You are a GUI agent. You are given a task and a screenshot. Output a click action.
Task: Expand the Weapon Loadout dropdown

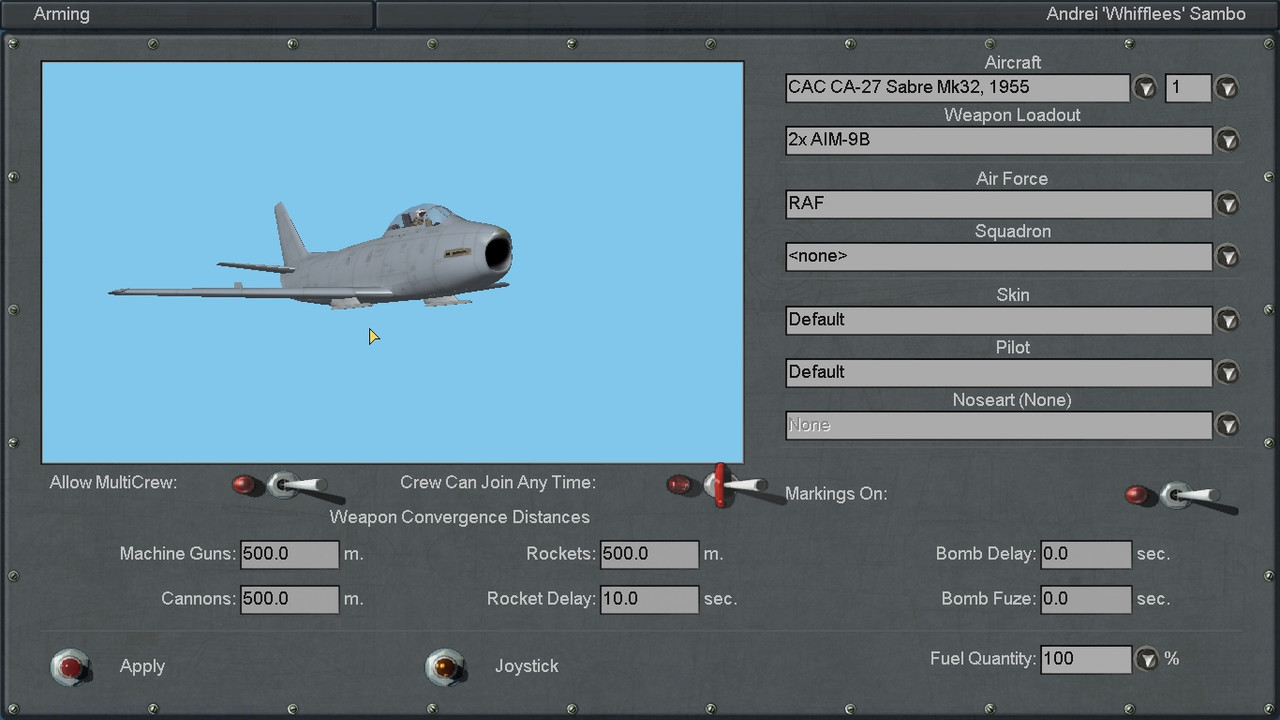click(x=1227, y=140)
